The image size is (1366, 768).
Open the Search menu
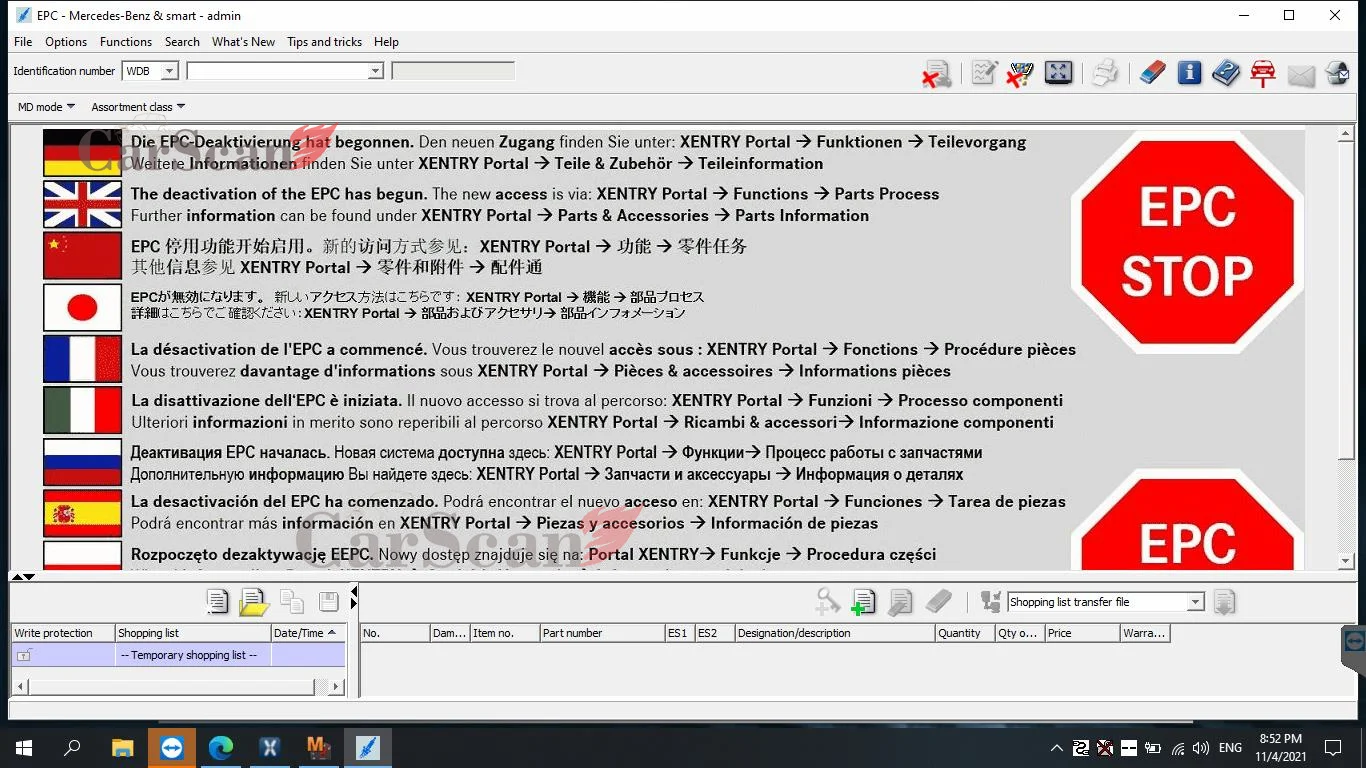coord(182,42)
